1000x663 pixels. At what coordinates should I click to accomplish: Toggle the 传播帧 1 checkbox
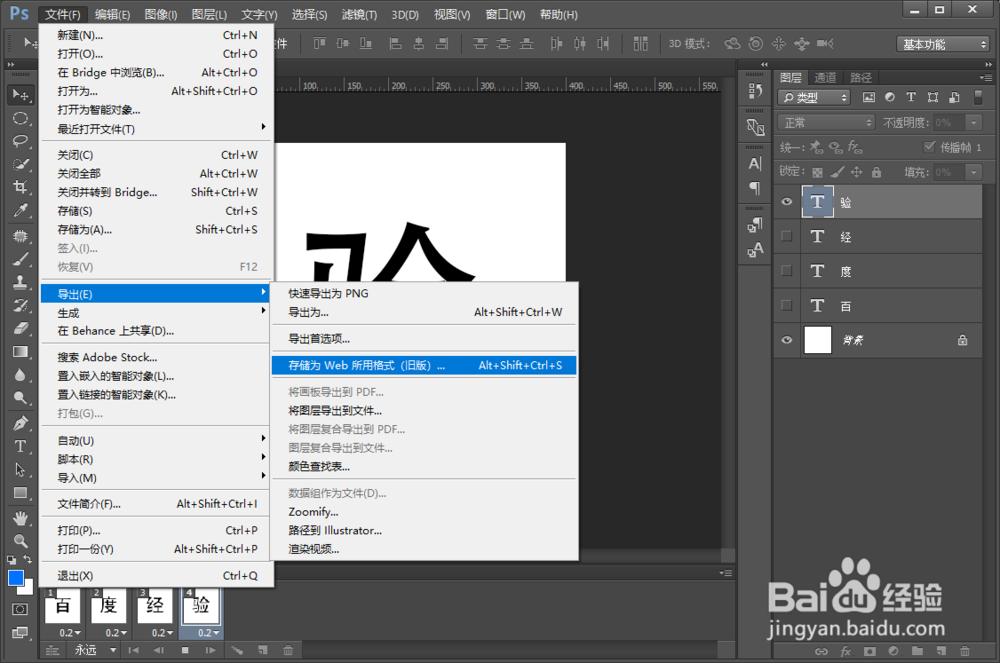coord(930,147)
